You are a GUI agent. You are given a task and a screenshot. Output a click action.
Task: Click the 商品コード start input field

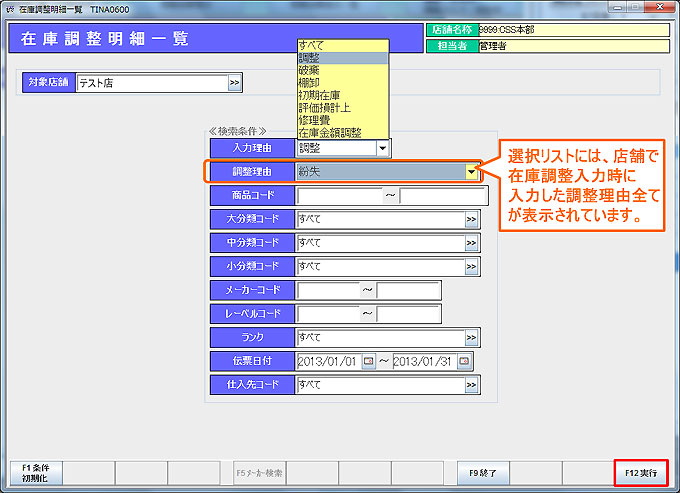point(340,196)
